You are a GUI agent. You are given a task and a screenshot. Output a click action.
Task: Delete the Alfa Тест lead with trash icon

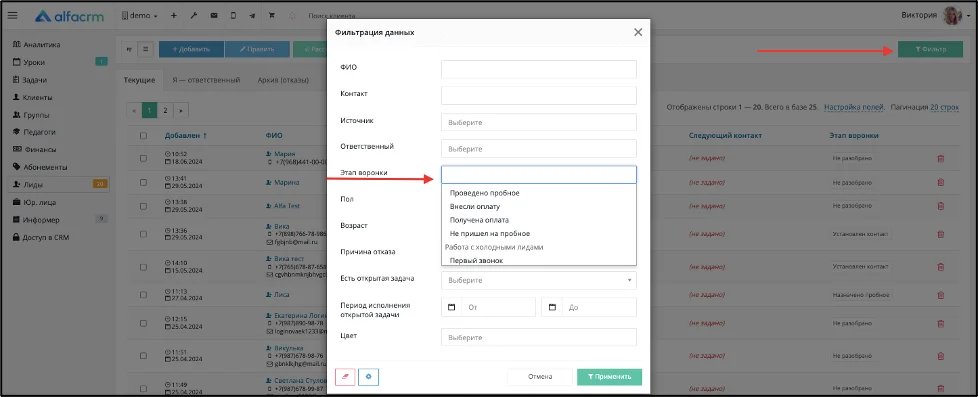pos(940,205)
